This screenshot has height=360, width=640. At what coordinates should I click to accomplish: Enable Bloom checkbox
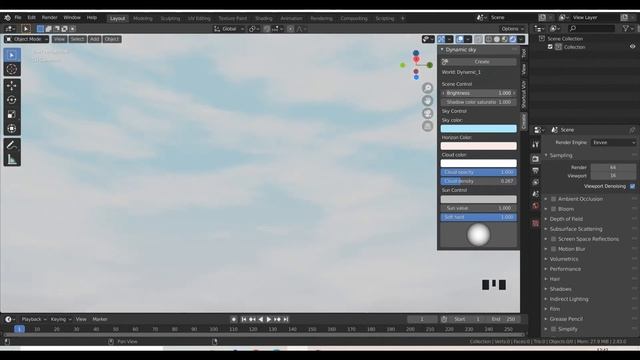click(553, 209)
